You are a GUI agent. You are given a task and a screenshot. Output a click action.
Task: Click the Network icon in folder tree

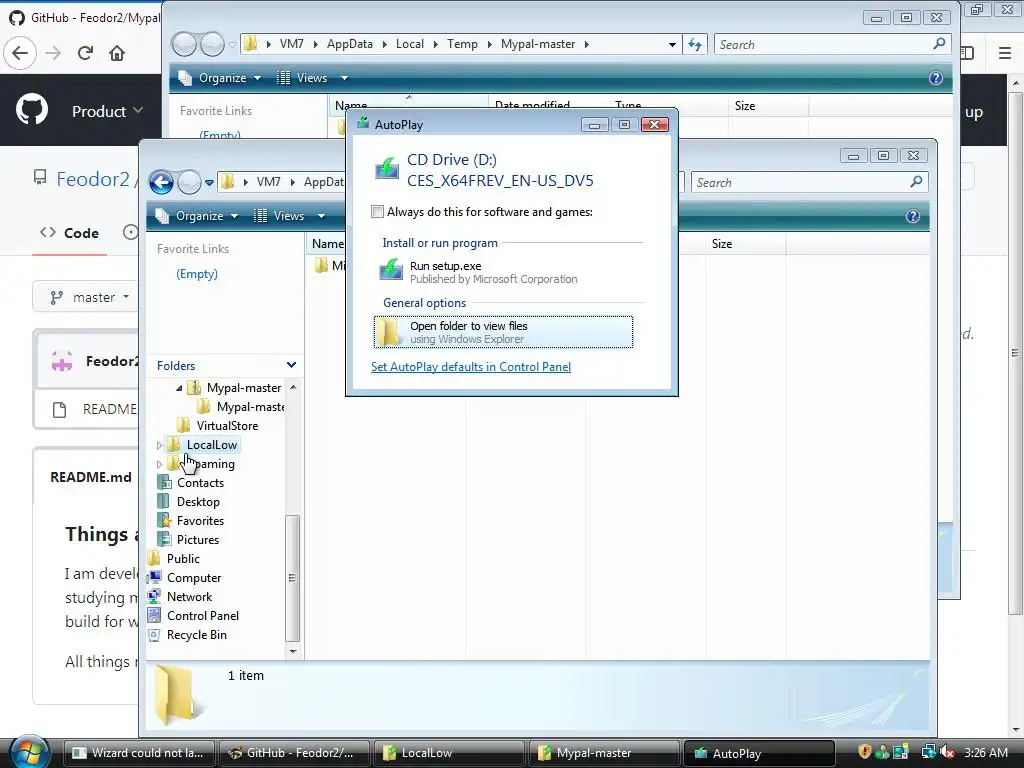pyautogui.click(x=154, y=596)
